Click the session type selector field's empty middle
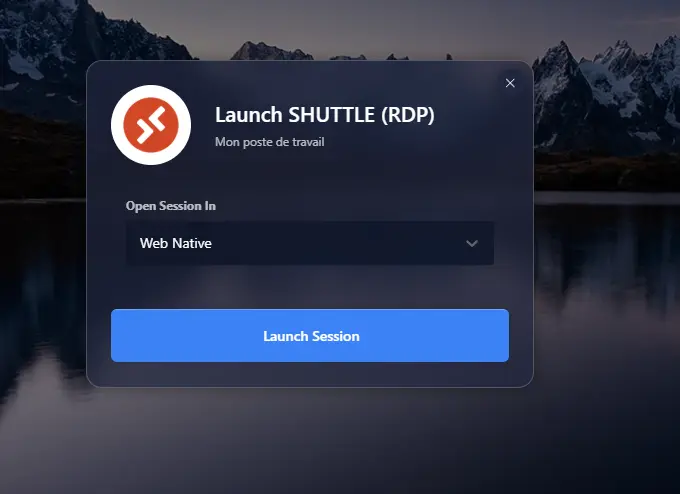 click(330, 243)
